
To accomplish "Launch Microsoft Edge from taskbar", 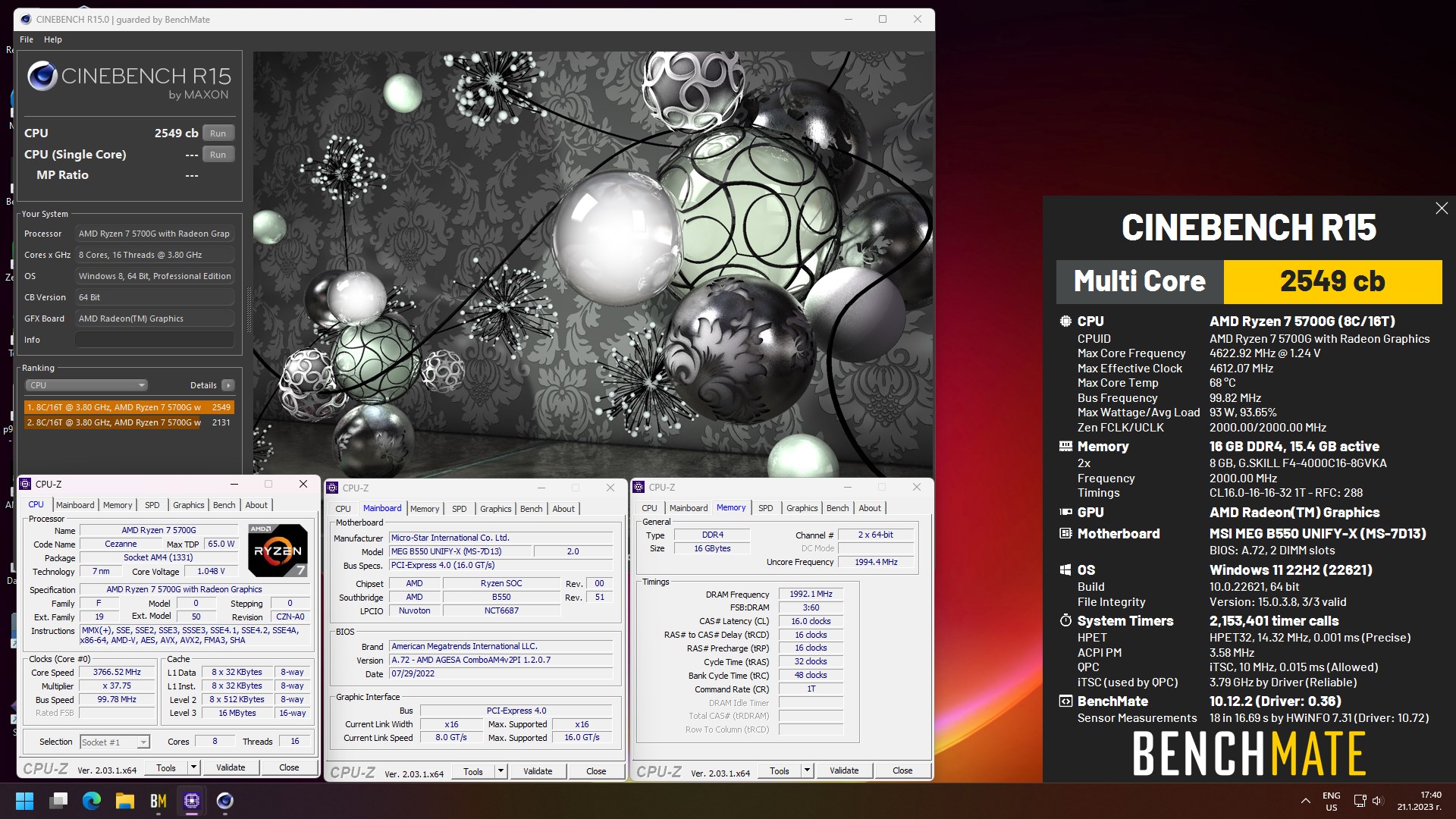I will pyautogui.click(x=92, y=801).
